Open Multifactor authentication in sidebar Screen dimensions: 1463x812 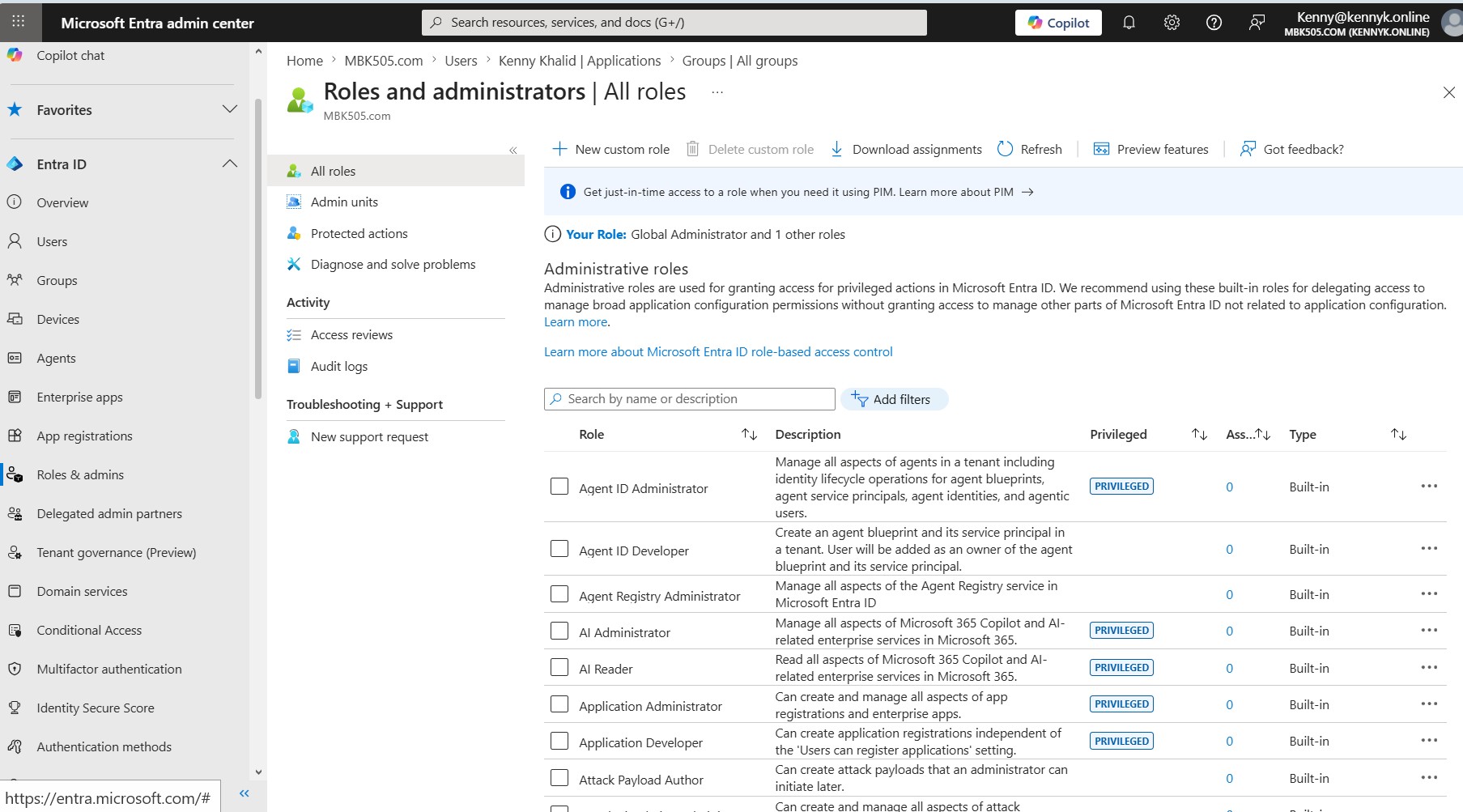coord(109,669)
